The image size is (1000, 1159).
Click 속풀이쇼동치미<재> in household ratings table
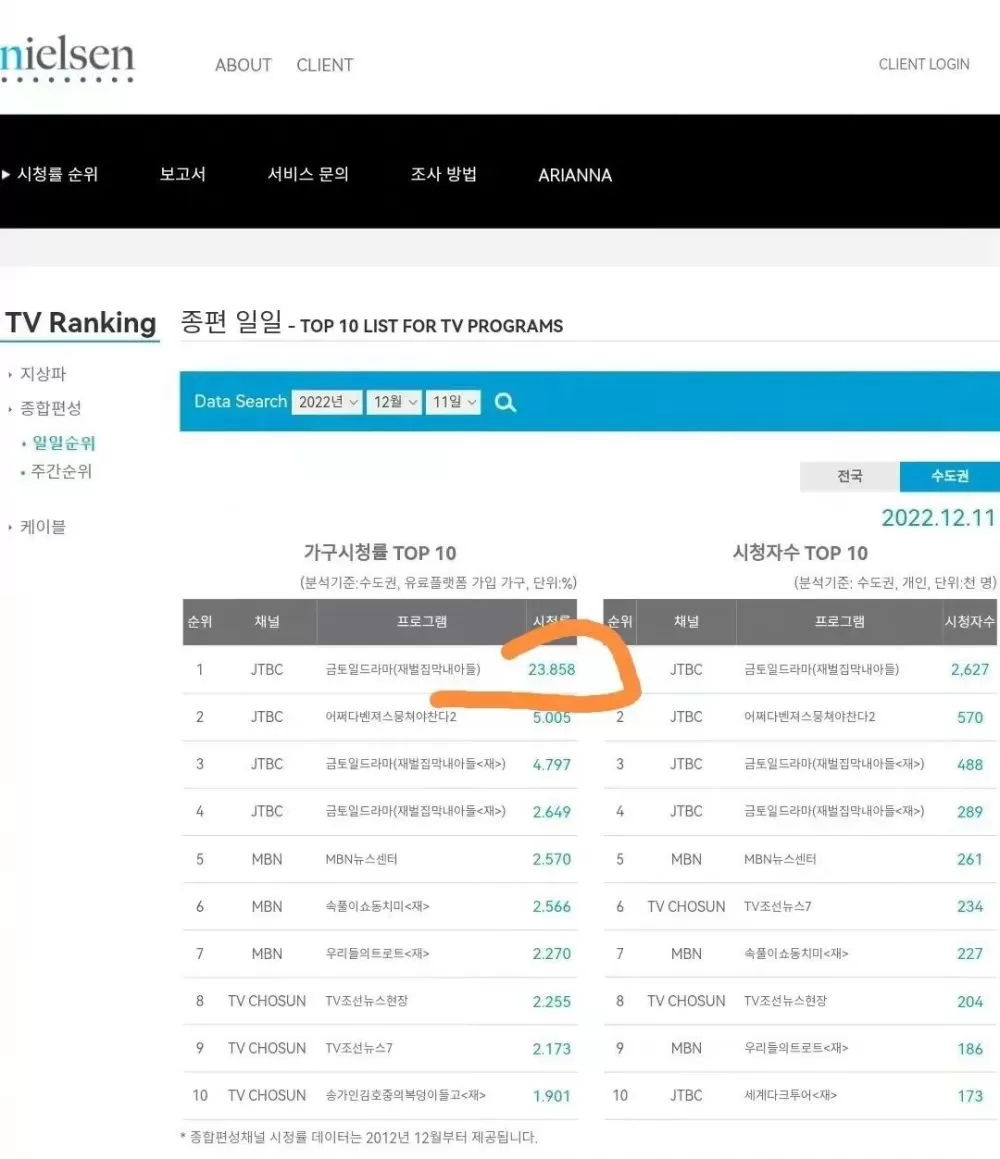pos(377,906)
